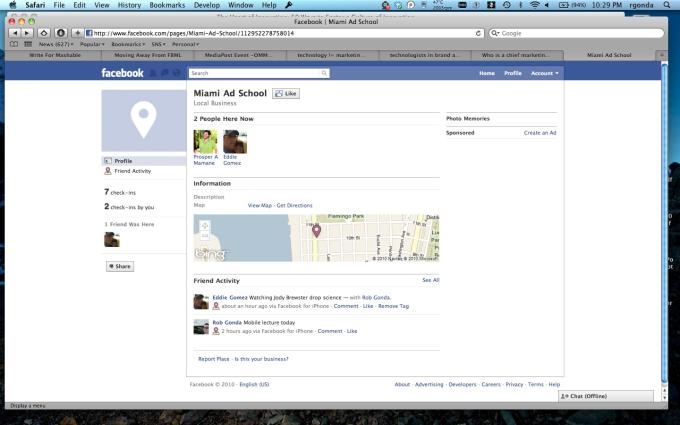Click the purple location pin on the map

(x=317, y=231)
